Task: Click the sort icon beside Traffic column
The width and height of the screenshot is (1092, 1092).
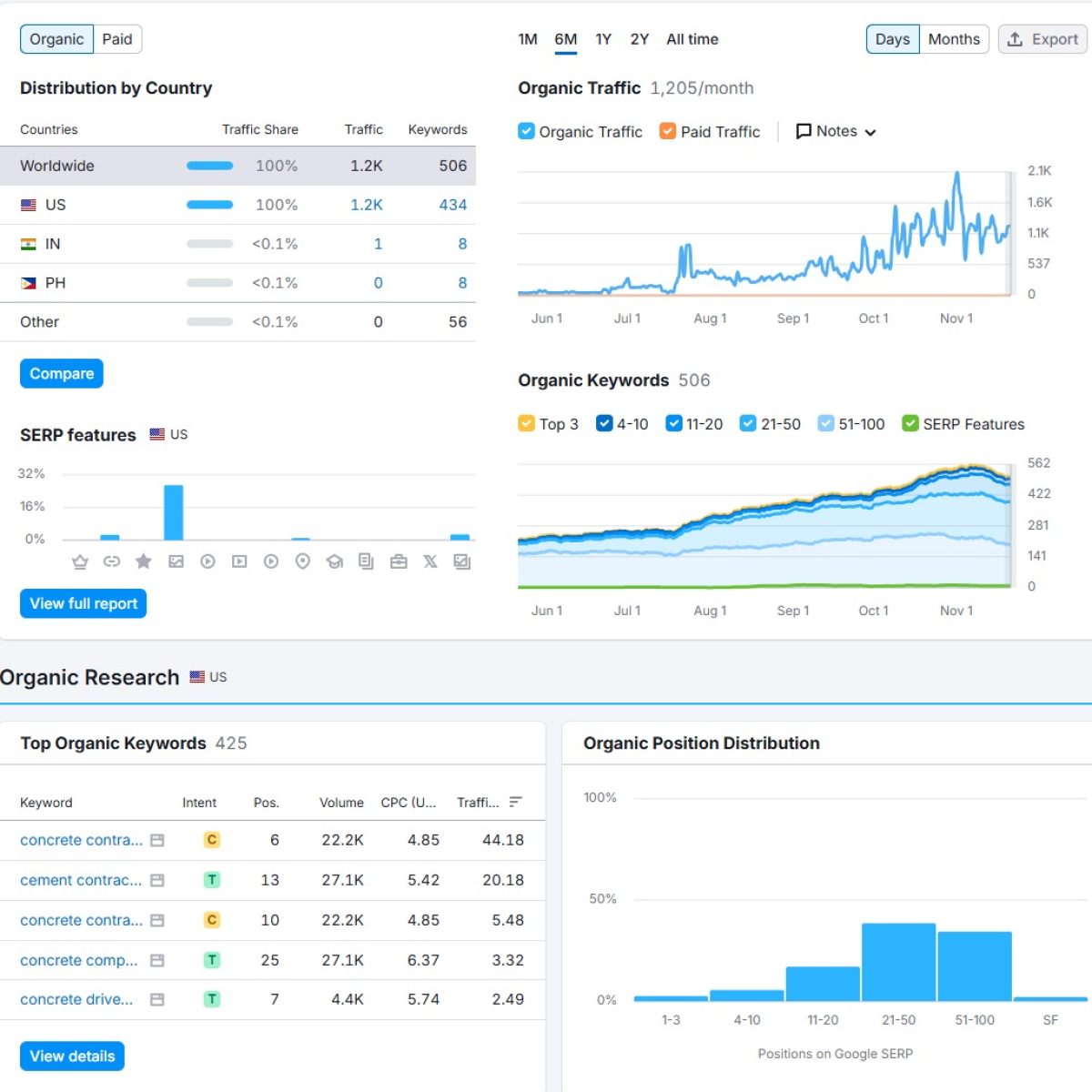Action: click(x=516, y=802)
